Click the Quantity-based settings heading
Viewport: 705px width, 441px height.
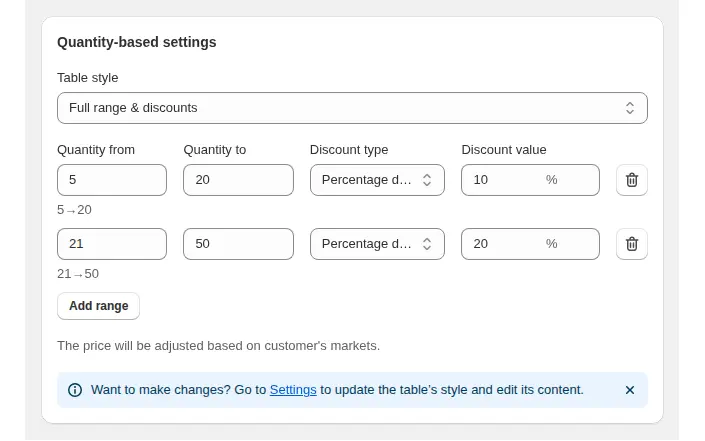pos(137,42)
